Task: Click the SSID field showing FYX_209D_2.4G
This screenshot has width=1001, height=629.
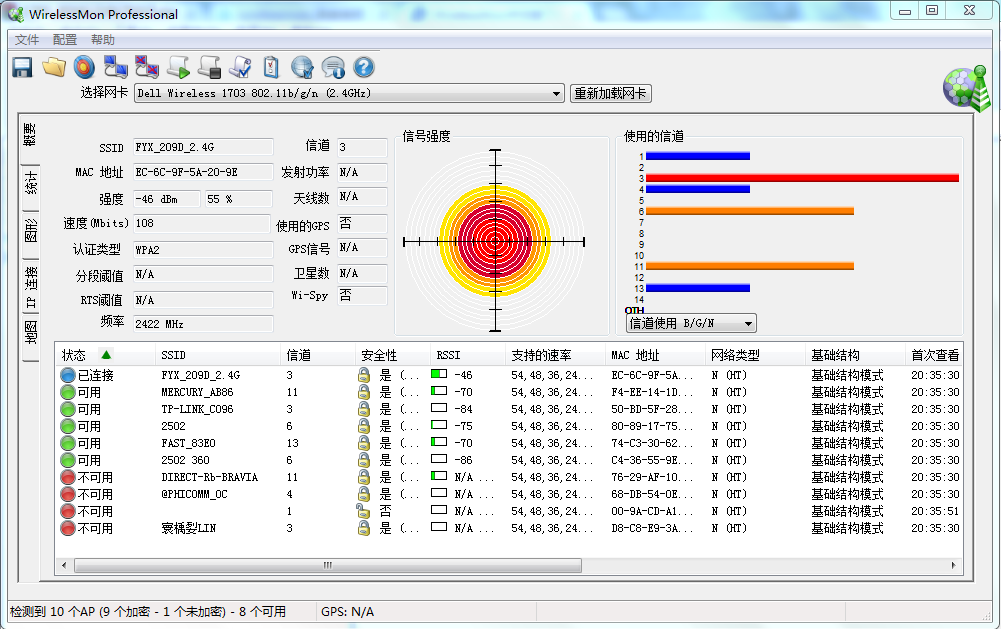Action: click(203, 148)
